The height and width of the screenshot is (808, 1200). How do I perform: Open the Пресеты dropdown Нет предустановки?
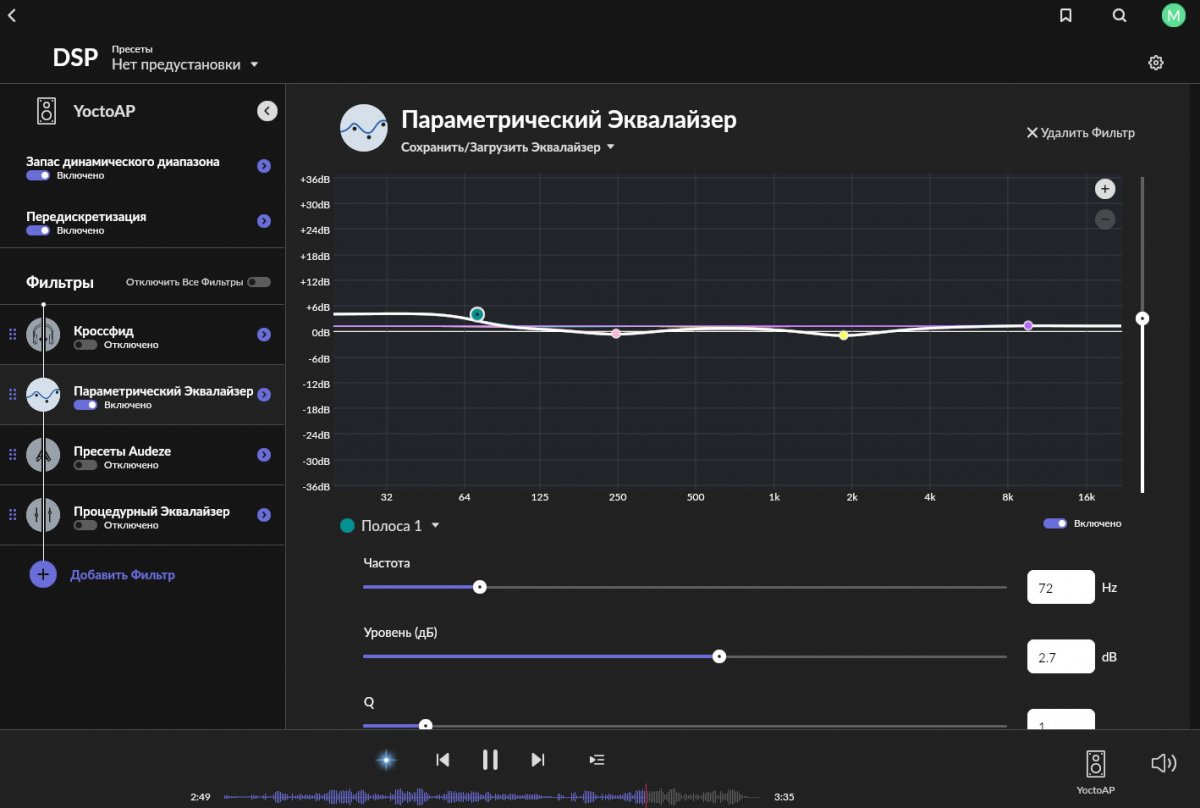(x=185, y=64)
